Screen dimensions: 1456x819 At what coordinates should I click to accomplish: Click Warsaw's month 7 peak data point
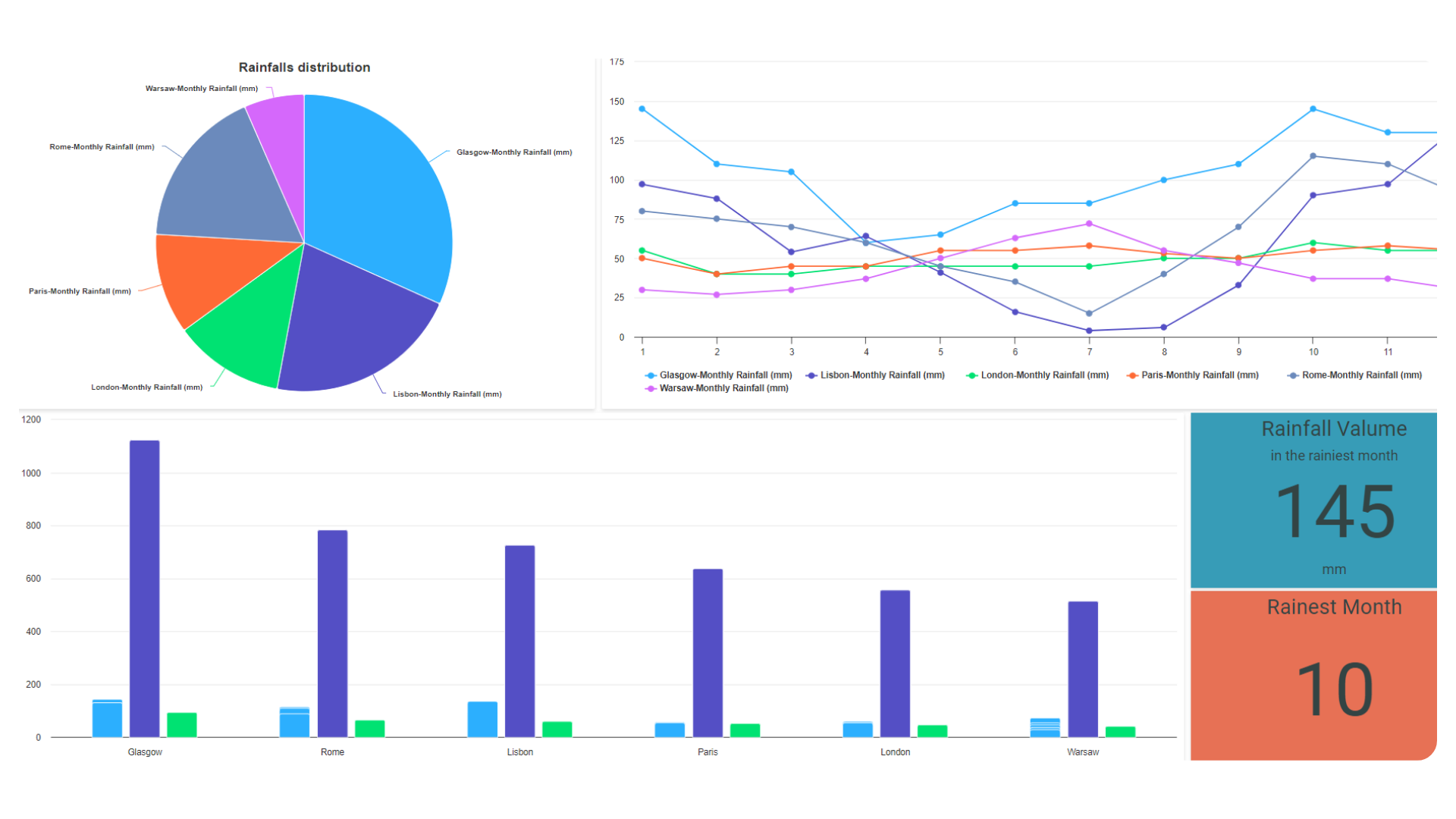click(1089, 224)
